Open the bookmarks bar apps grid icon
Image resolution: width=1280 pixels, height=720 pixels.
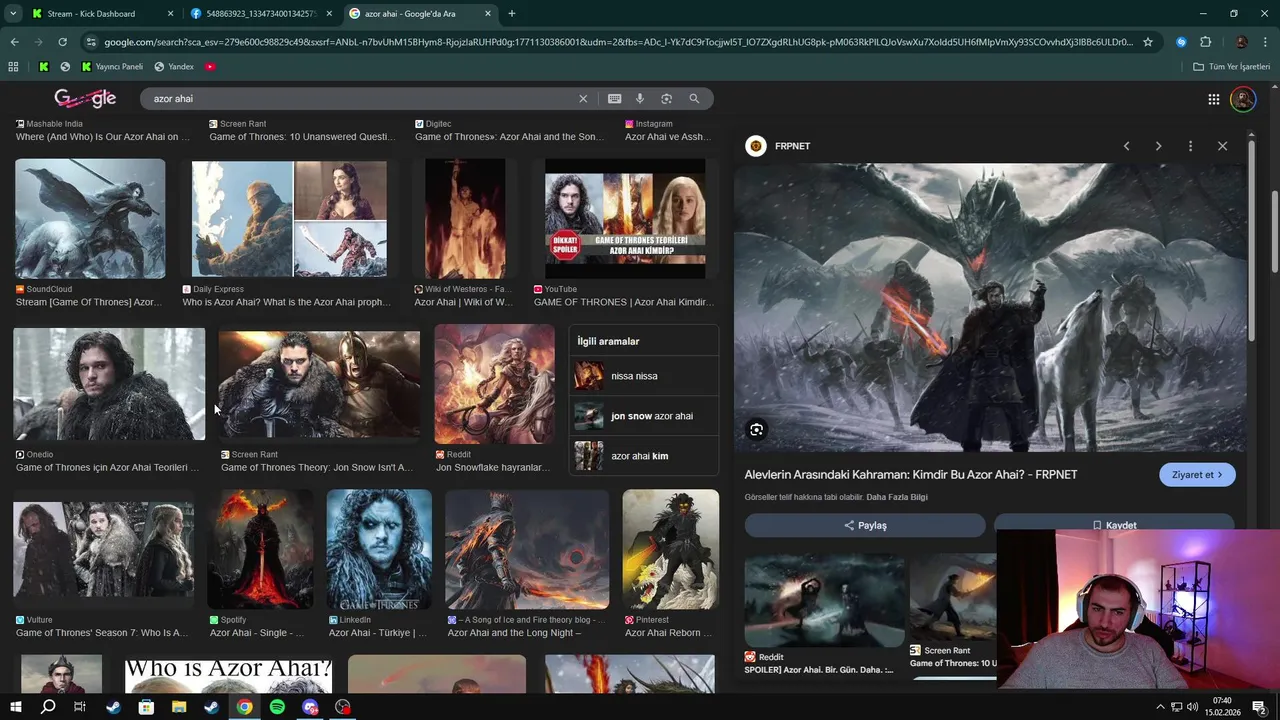pyautogui.click(x=13, y=67)
